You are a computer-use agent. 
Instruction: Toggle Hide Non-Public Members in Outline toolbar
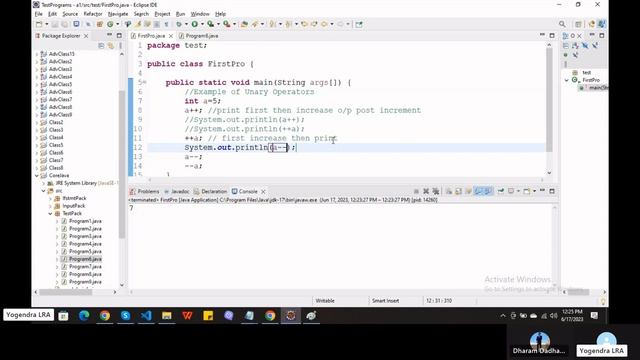click(x=565, y=55)
